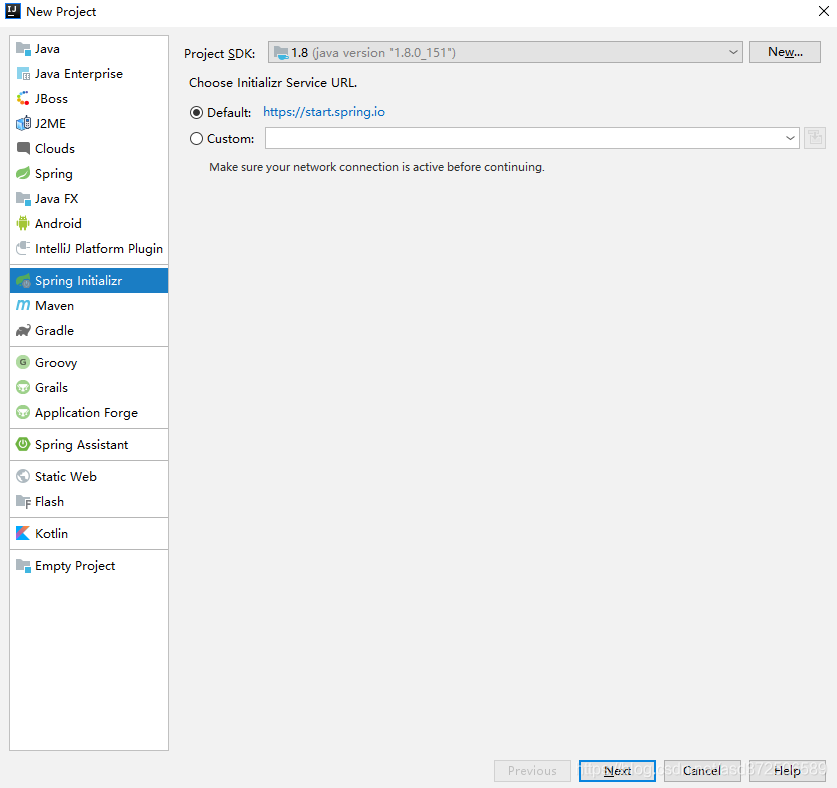Image resolution: width=837 pixels, height=788 pixels.
Task: Click the Application Forge icon
Action: coord(23,412)
